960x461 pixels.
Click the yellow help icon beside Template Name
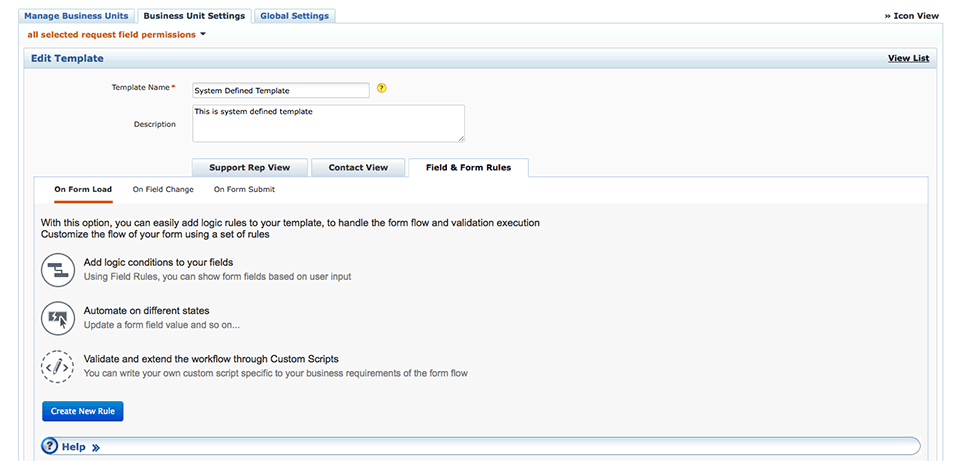[x=381, y=89]
